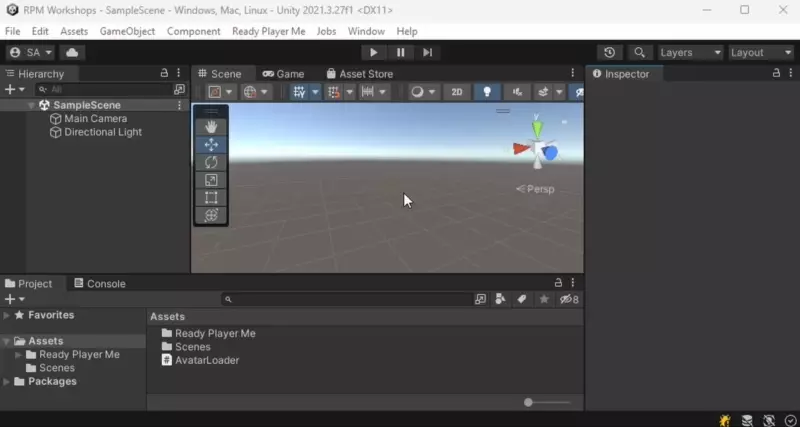Toggle 2D view mode in Scene
This screenshot has width=800, height=427.
click(457, 92)
